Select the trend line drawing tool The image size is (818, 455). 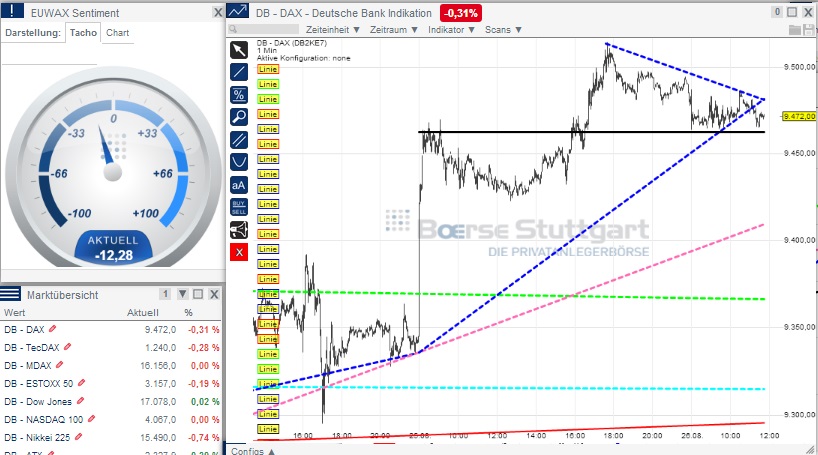(x=239, y=72)
